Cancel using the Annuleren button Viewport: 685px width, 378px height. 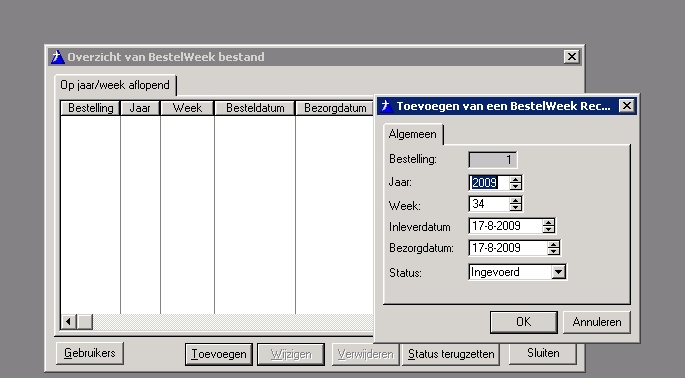pos(597,322)
